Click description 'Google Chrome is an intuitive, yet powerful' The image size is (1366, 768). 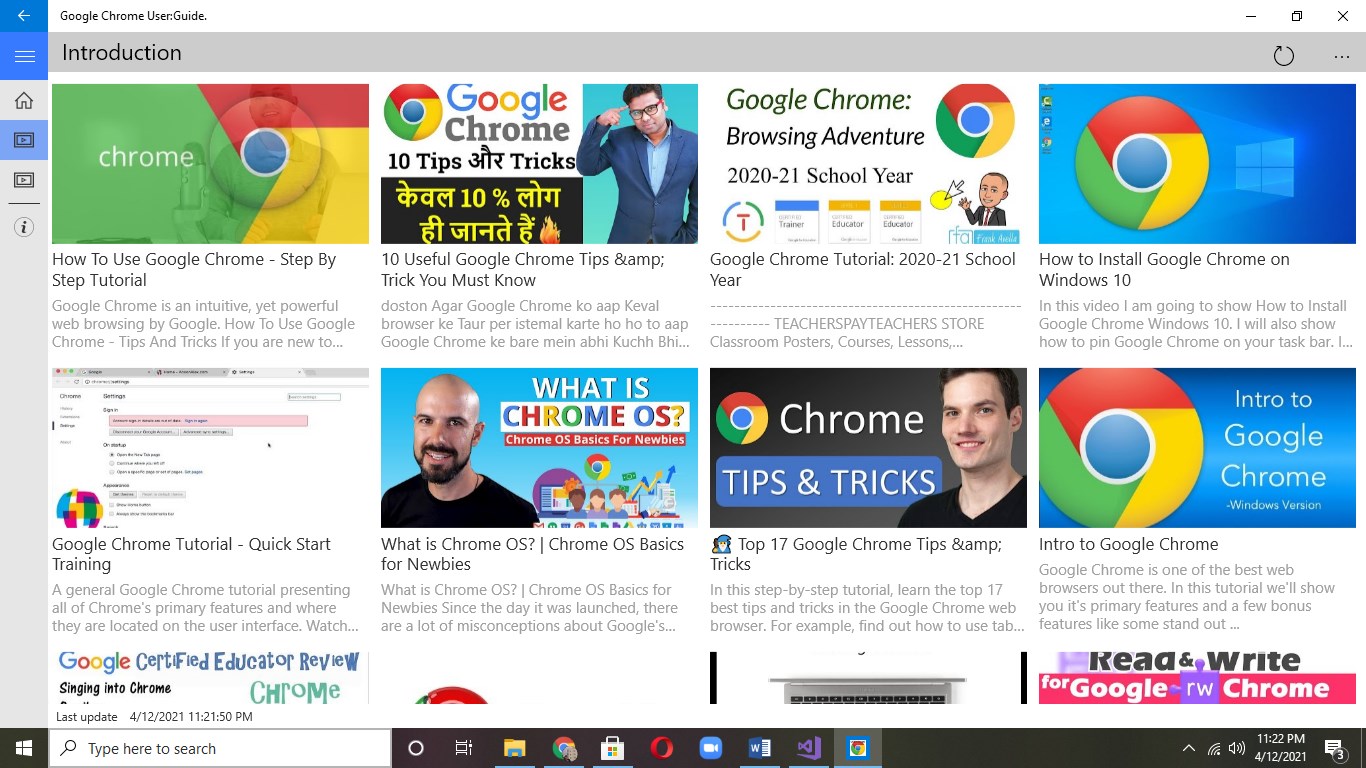click(203, 324)
